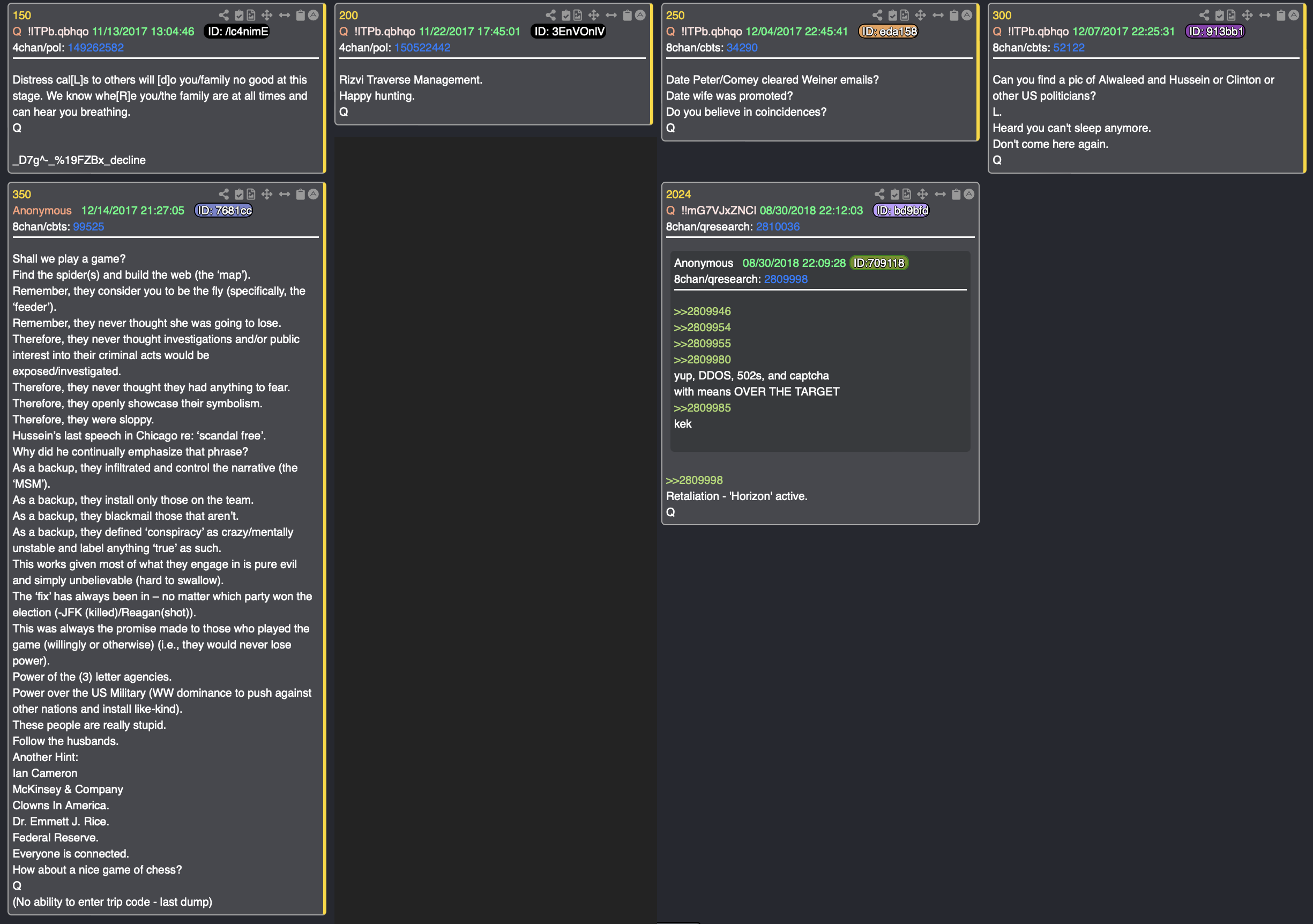This screenshot has height=924, width=1313.
Task: Click the share icon on post 2024
Action: (879, 195)
